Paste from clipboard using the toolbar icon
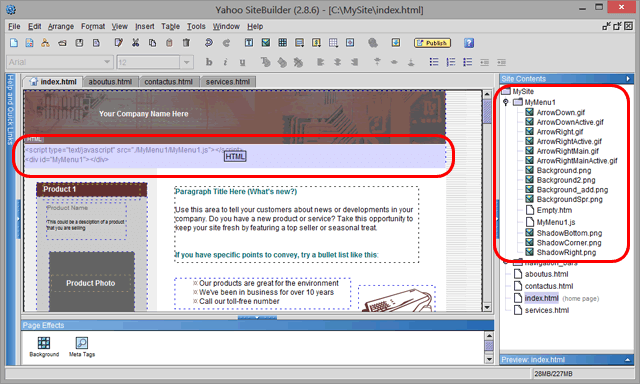 [x=169, y=43]
